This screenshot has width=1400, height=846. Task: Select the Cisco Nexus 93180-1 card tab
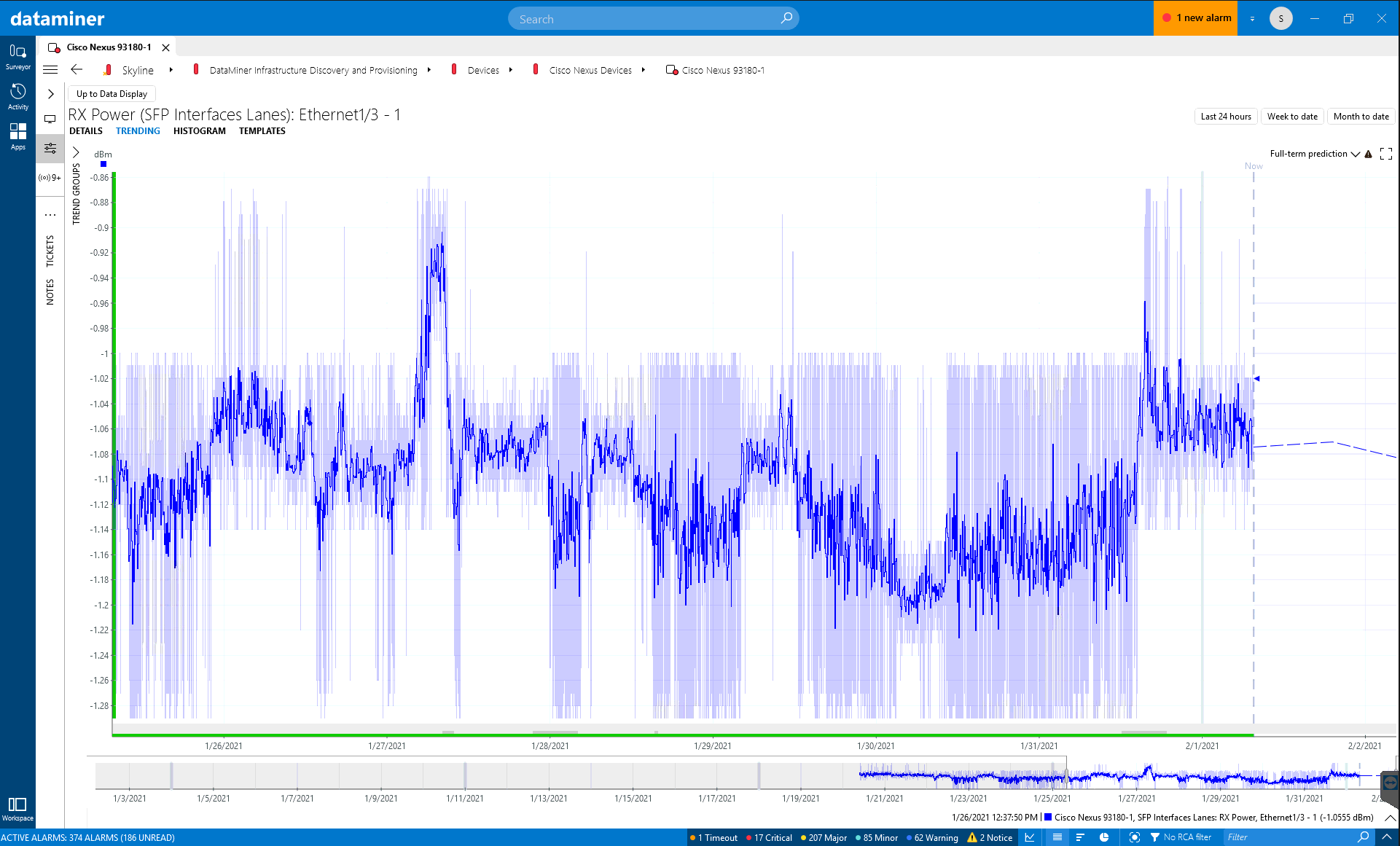109,47
